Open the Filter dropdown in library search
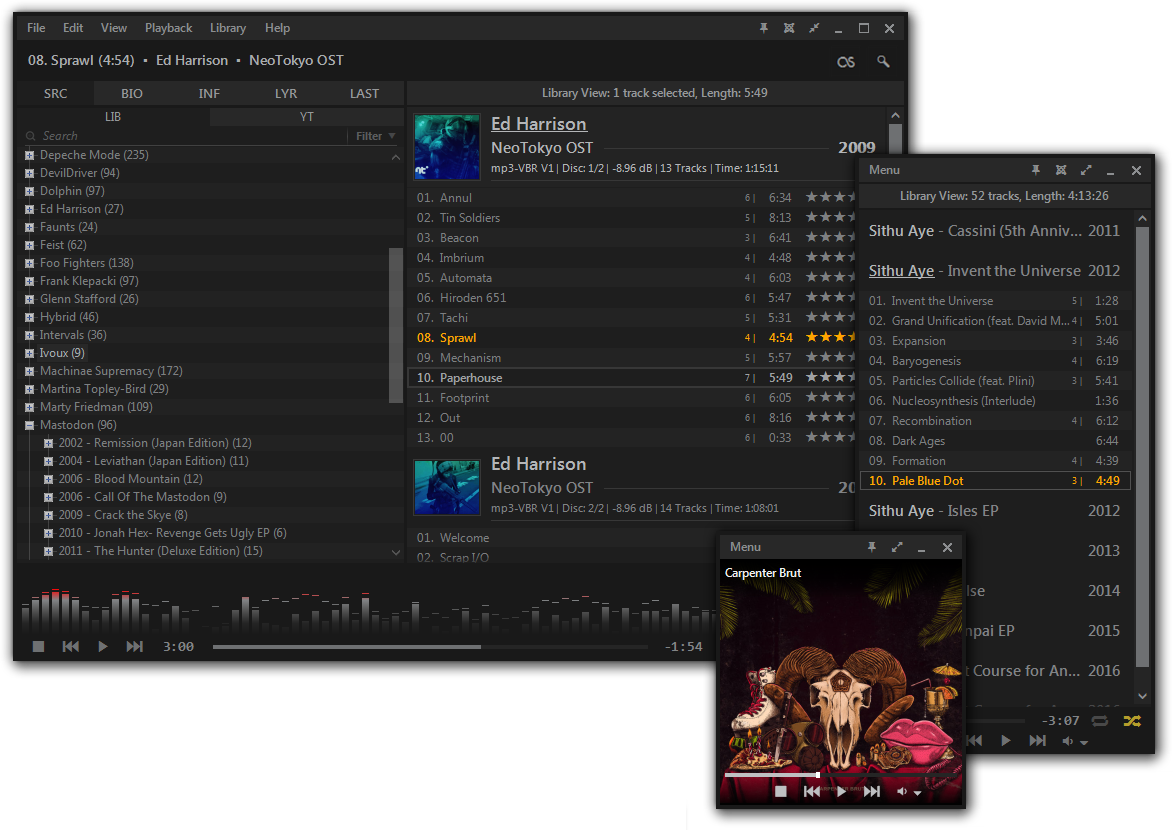The image size is (1173, 830). pos(375,136)
